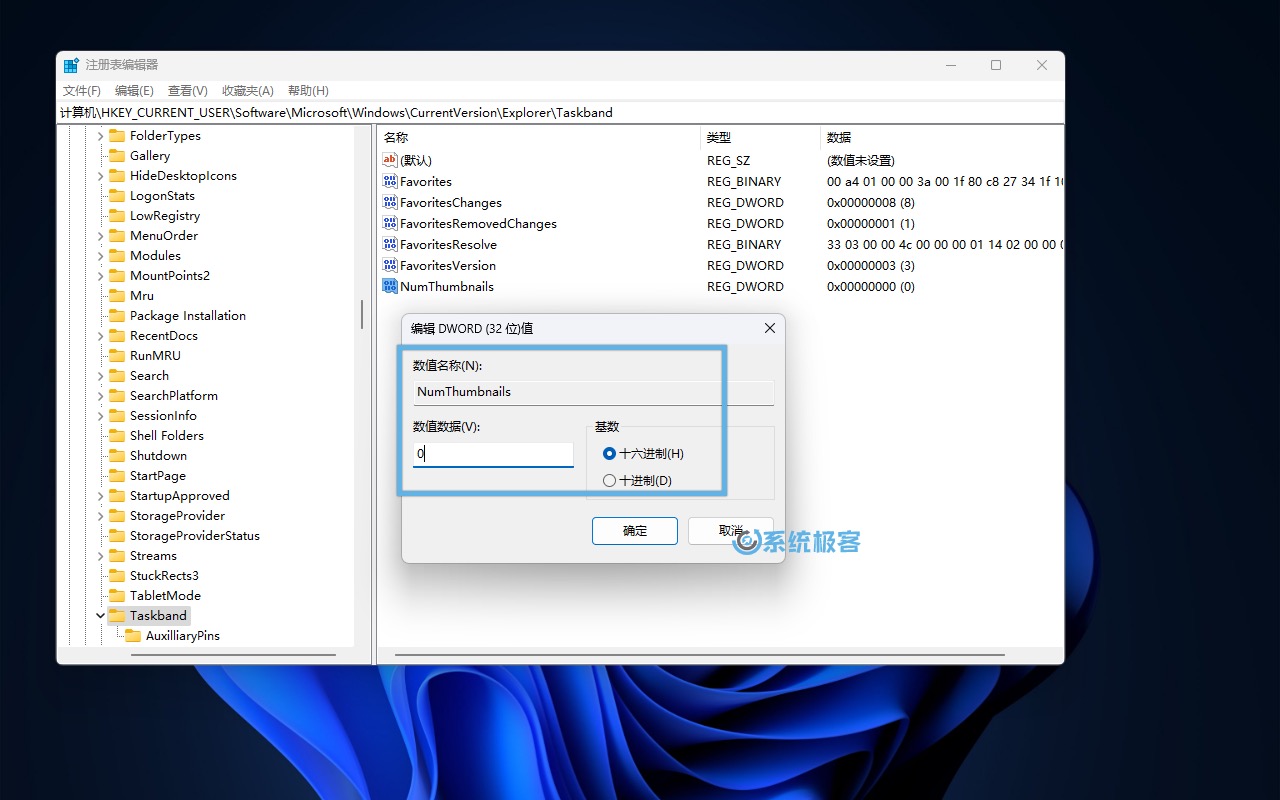Click the icon of NumThumbnails value
Screen dimensions: 1280x800
(390, 286)
